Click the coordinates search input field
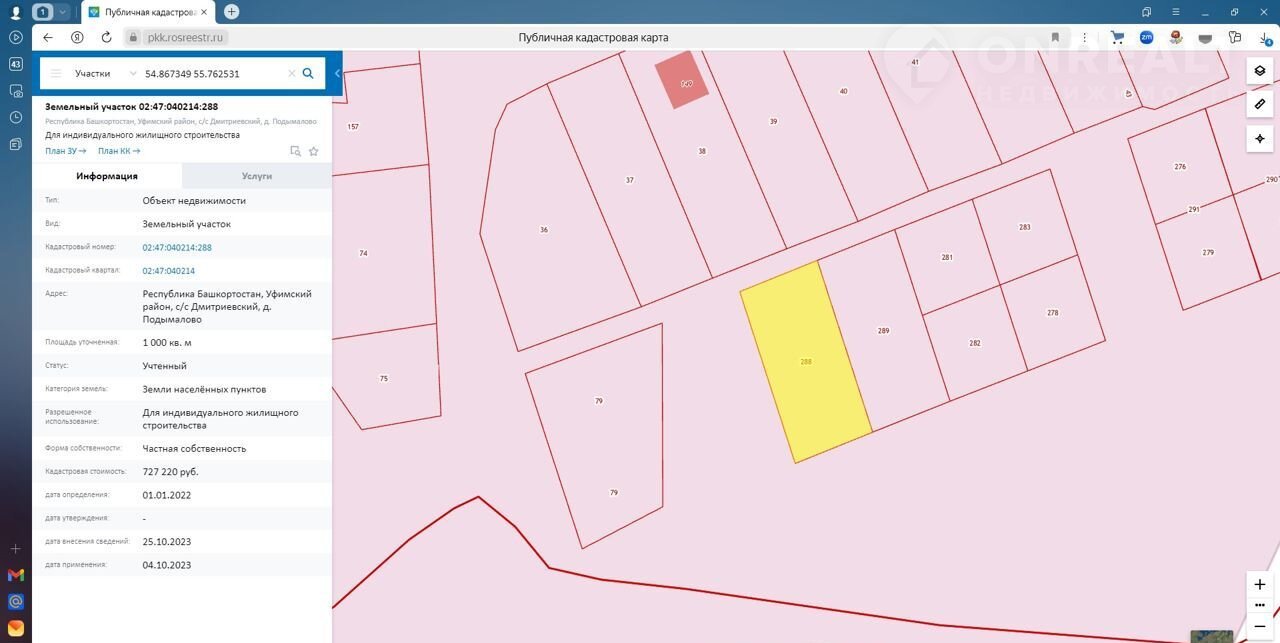Image resolution: width=1280 pixels, height=643 pixels. 213,73
